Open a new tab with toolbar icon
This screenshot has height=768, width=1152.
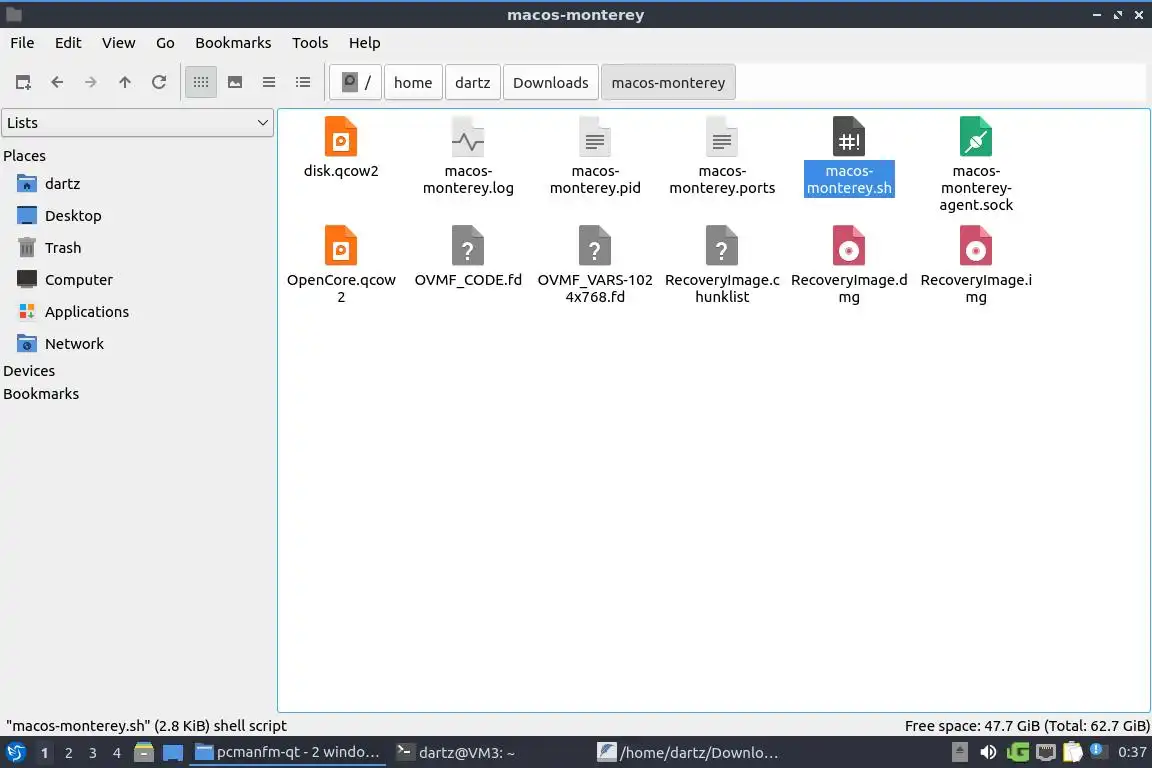tap(23, 82)
